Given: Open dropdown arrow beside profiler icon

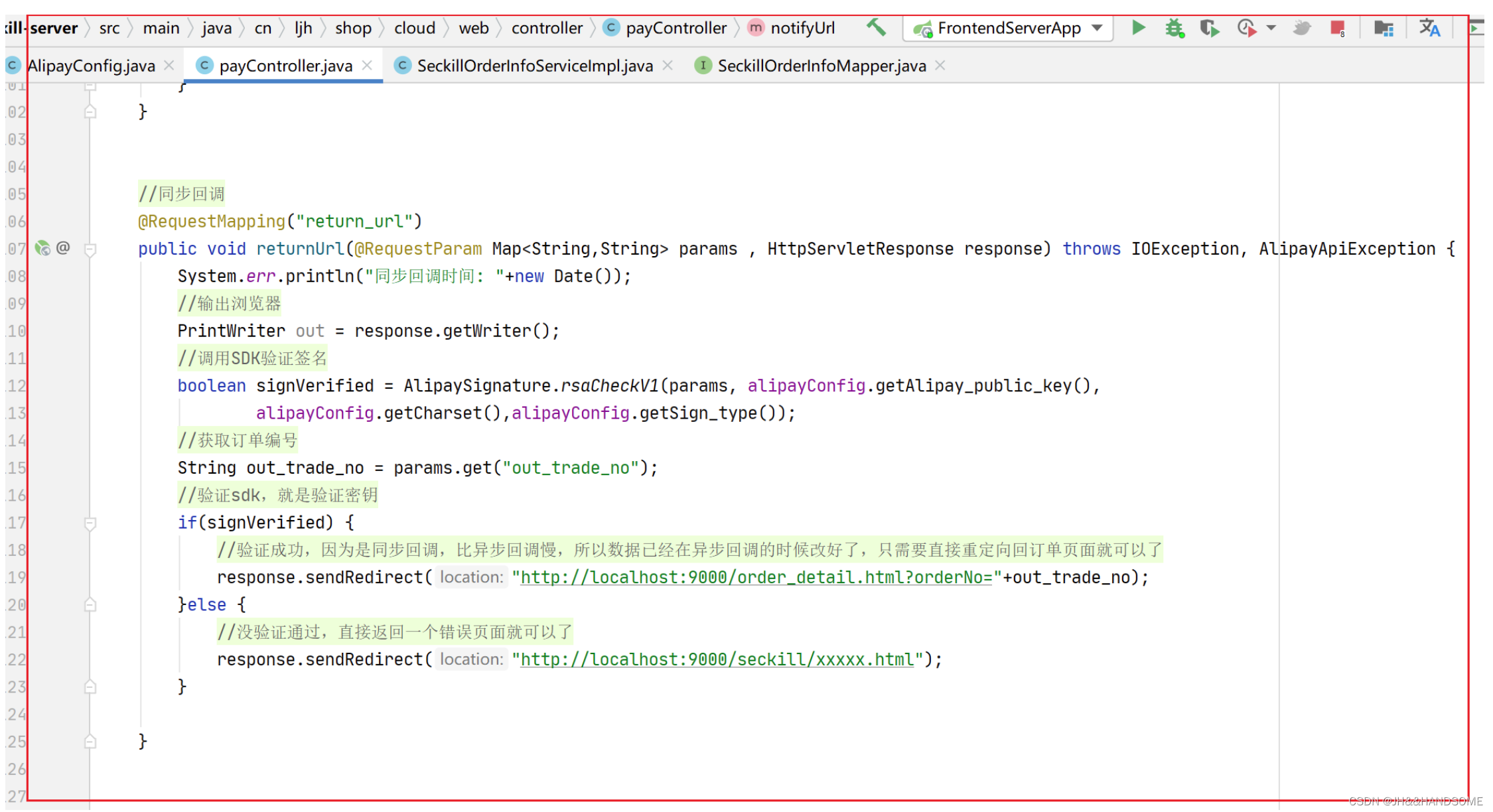Looking at the screenshot, I should (1271, 29).
